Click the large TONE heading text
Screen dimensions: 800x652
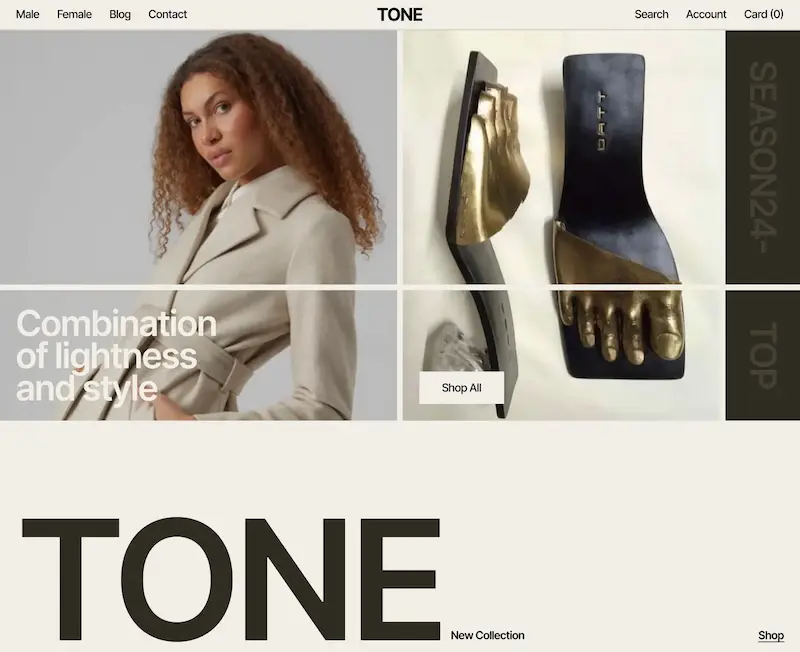231,580
